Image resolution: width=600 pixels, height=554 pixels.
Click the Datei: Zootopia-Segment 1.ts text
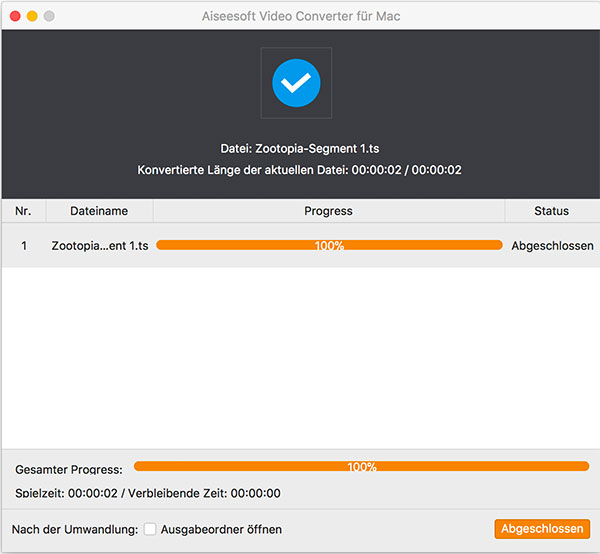[x=300, y=148]
